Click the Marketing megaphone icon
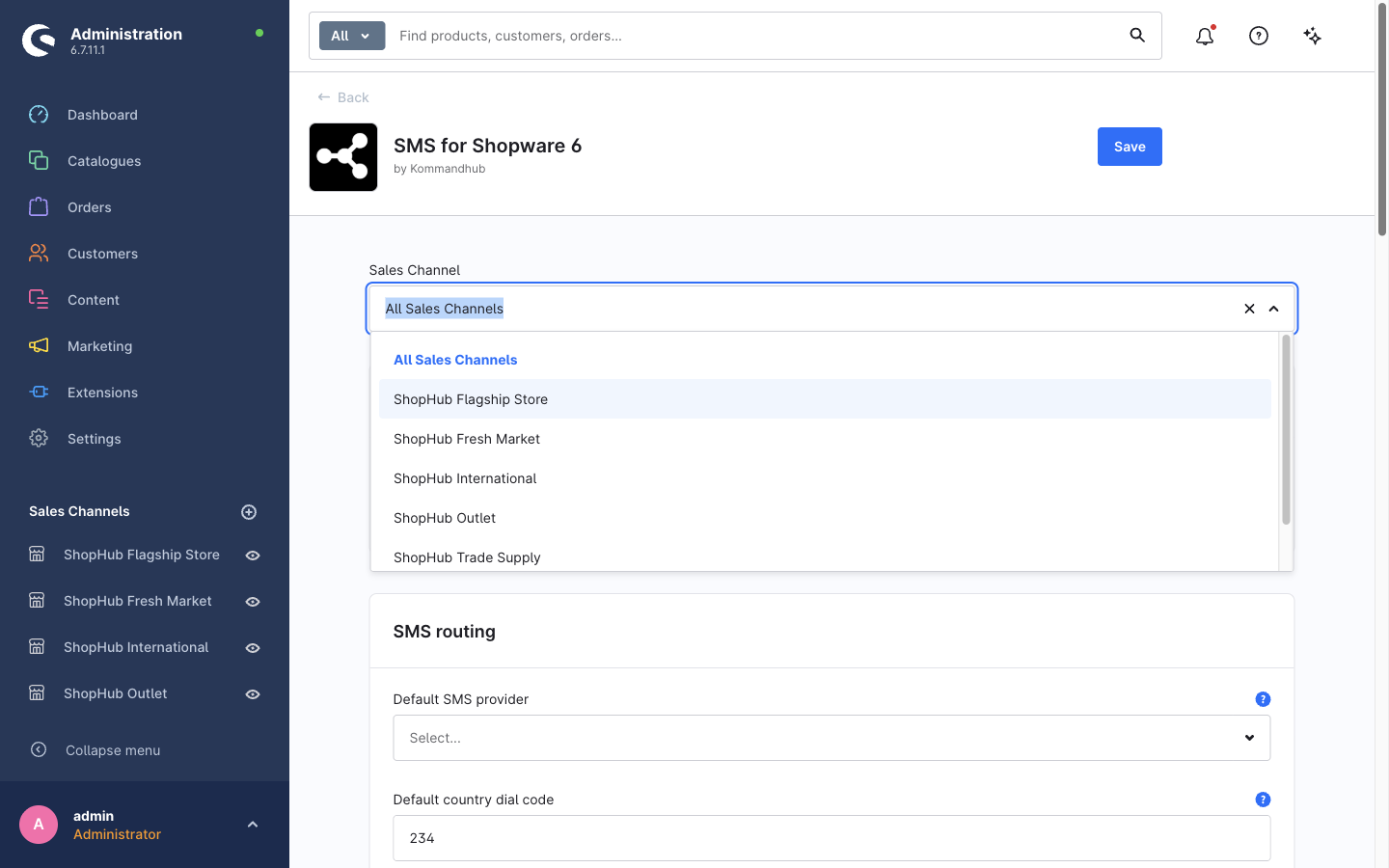This screenshot has height=868, width=1389. tap(39, 346)
